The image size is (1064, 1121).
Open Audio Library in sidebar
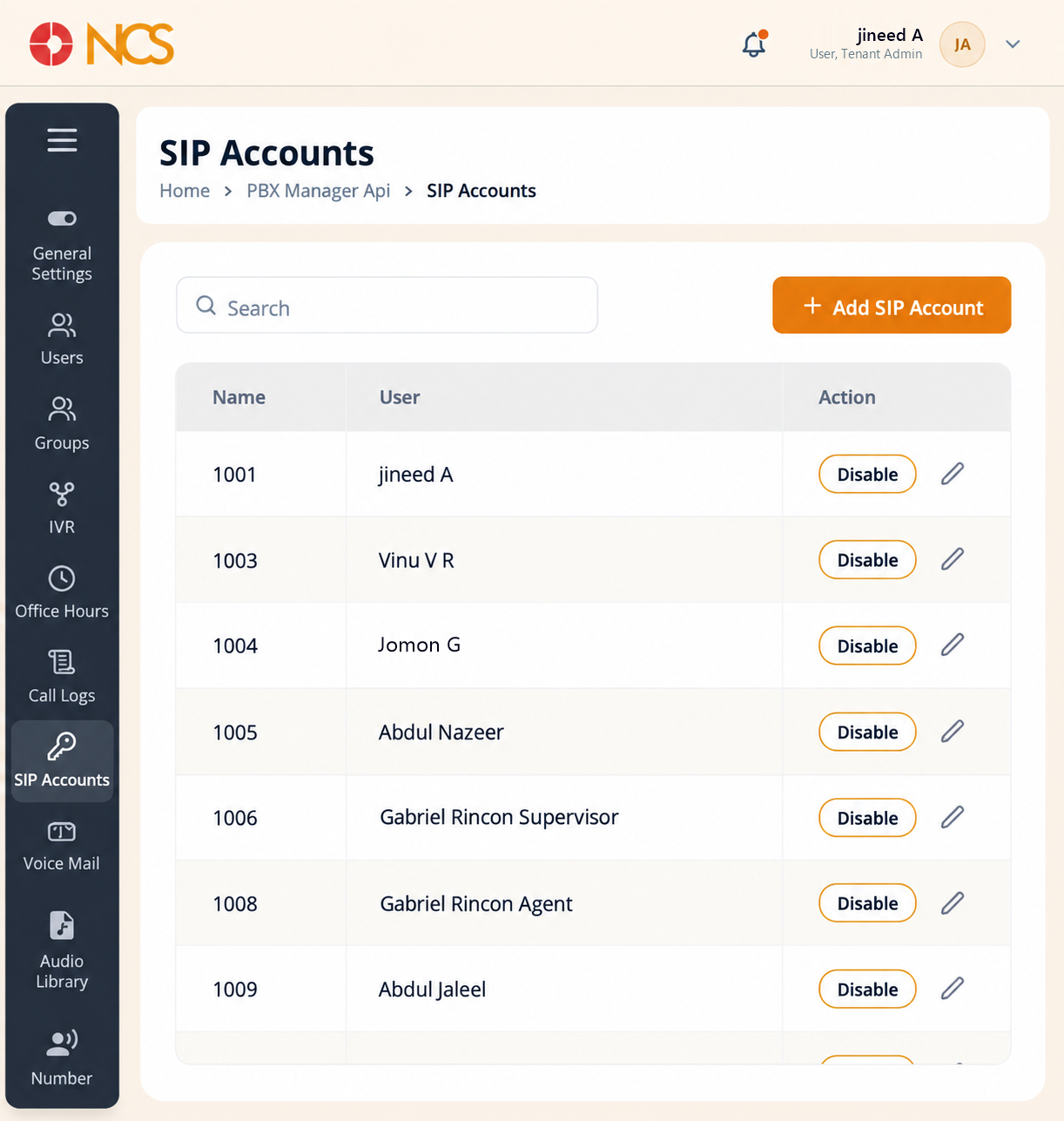point(62,950)
